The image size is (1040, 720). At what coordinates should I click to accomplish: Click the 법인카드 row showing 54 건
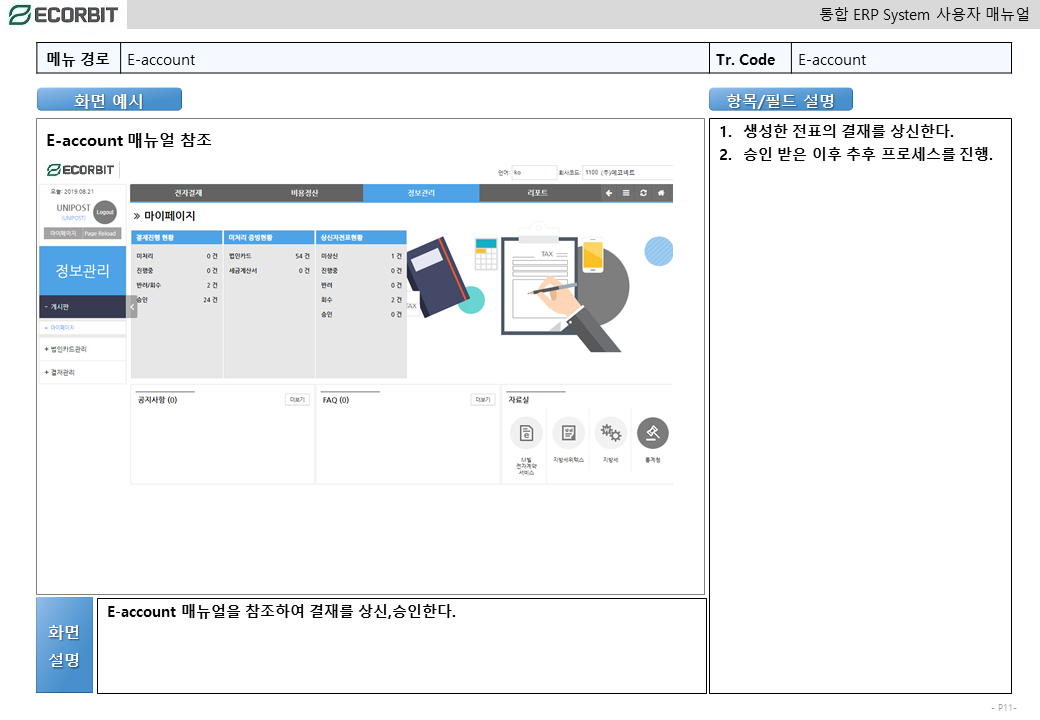tap(269, 256)
